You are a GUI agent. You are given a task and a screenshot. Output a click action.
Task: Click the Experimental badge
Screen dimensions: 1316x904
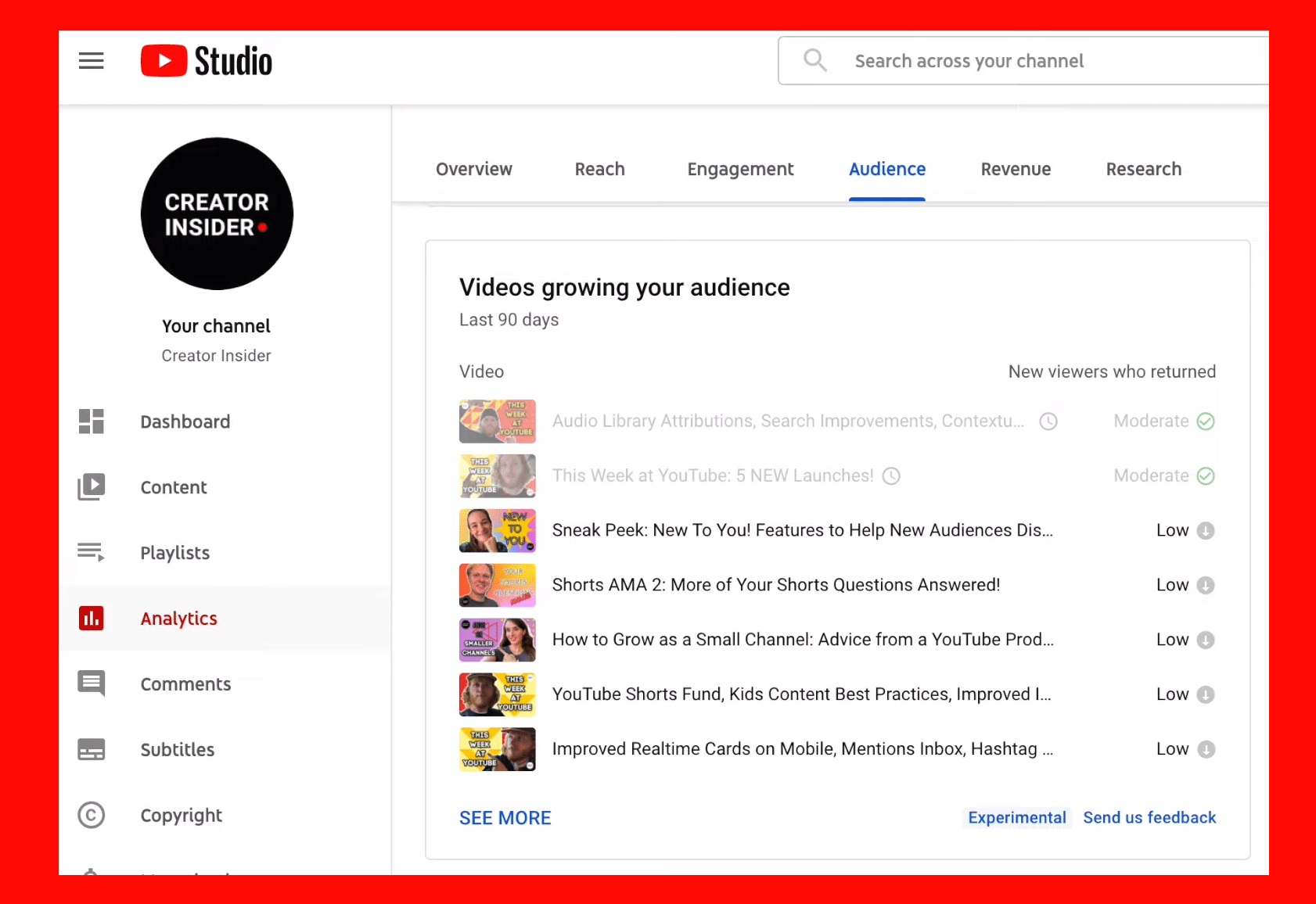1016,817
